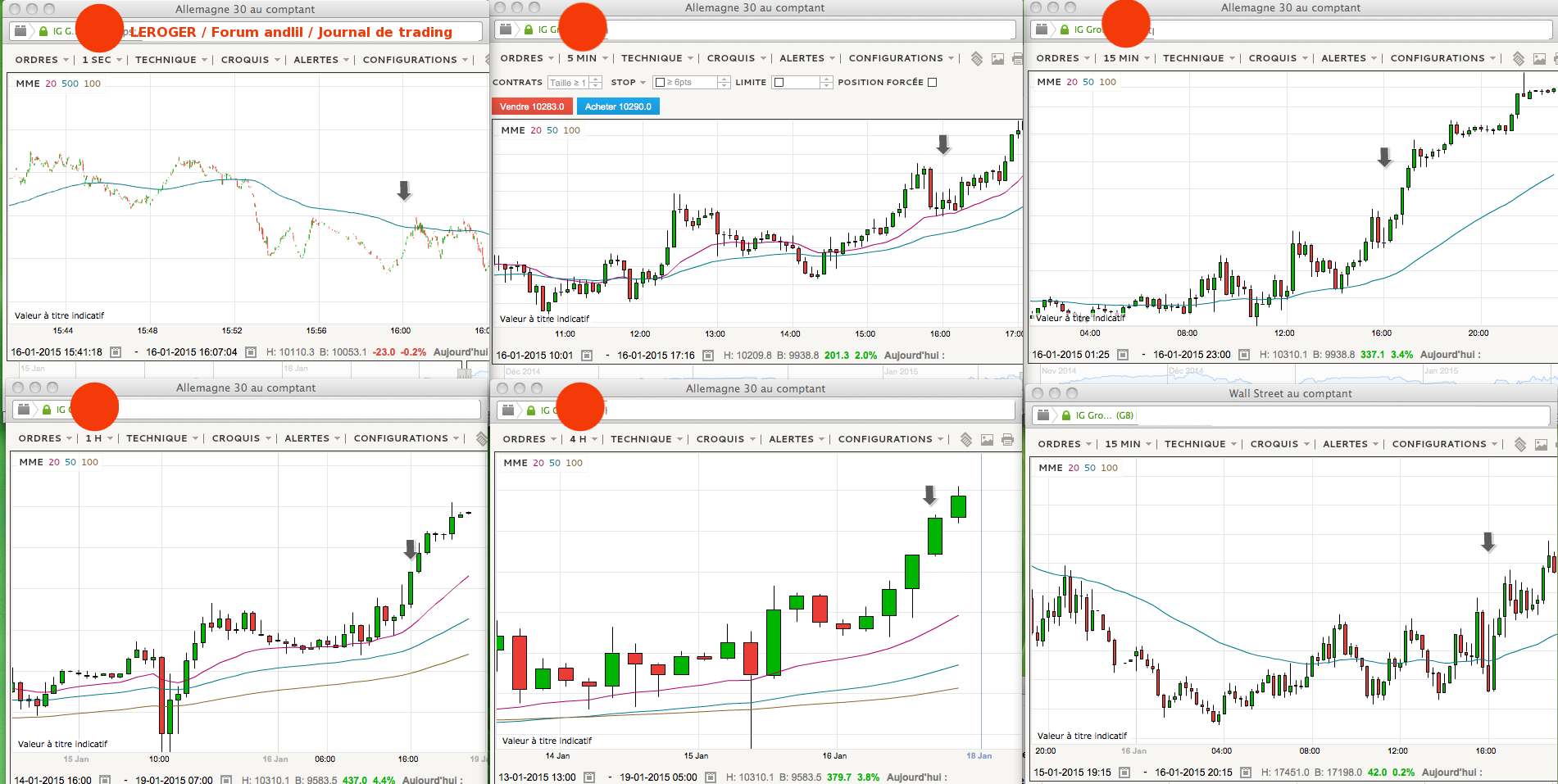This screenshot has width=1558, height=784.
Task: Click the LIMITE value stepper arrows
Action: (x=826, y=83)
